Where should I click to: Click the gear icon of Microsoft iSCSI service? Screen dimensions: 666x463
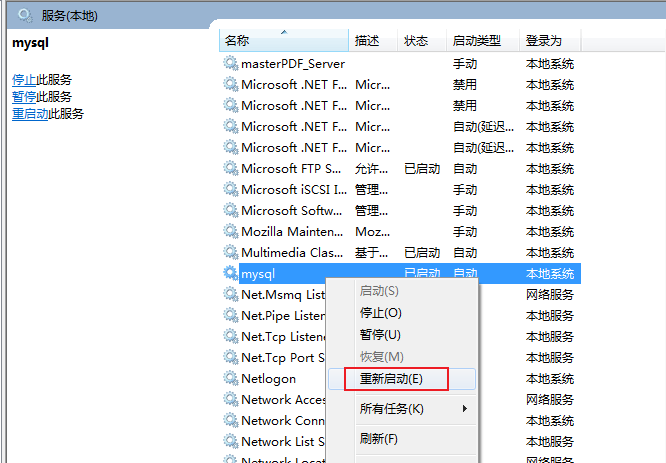tap(231, 189)
